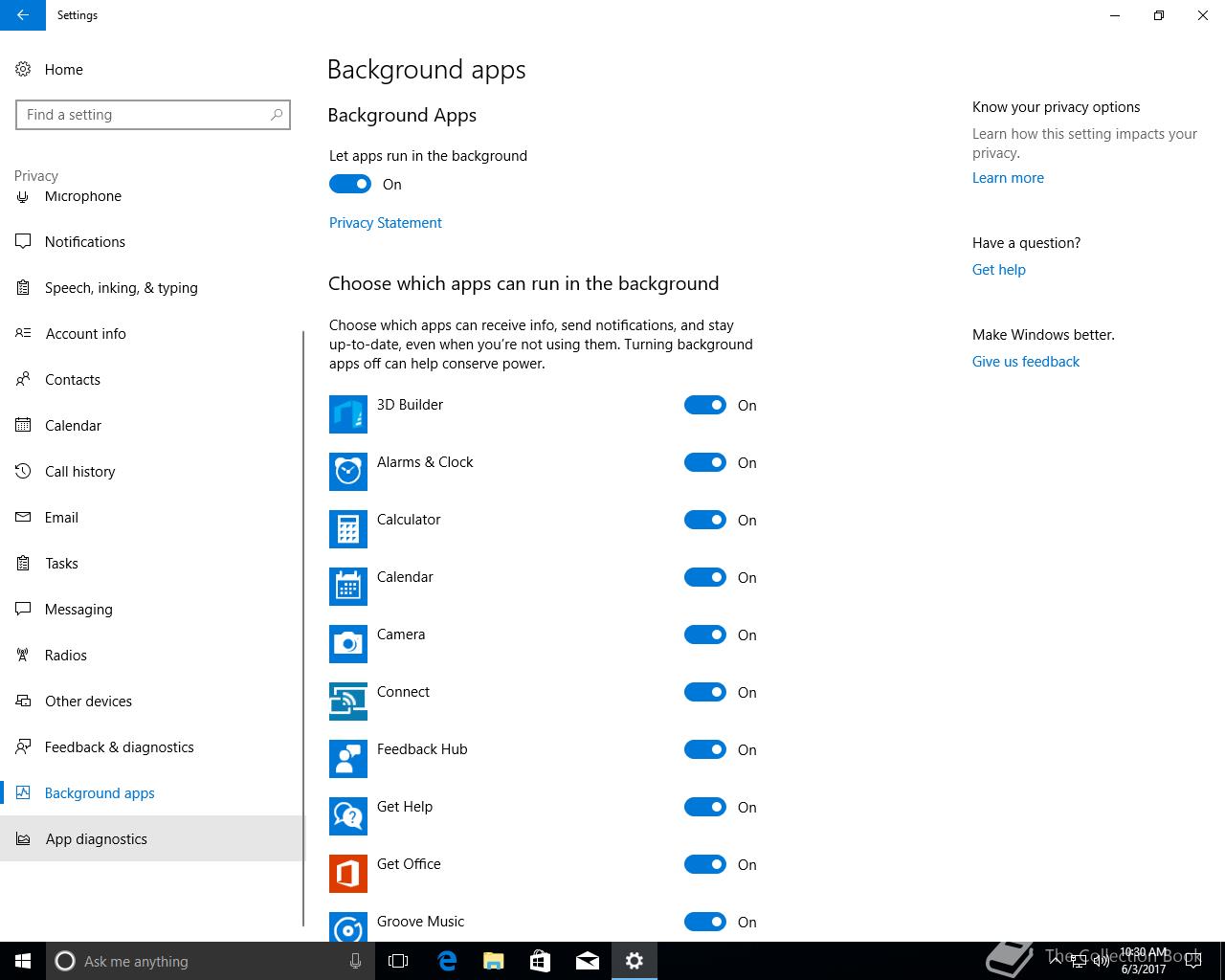Select Feedback & diagnostics in the sidebar
The width and height of the screenshot is (1225, 980).
click(119, 747)
